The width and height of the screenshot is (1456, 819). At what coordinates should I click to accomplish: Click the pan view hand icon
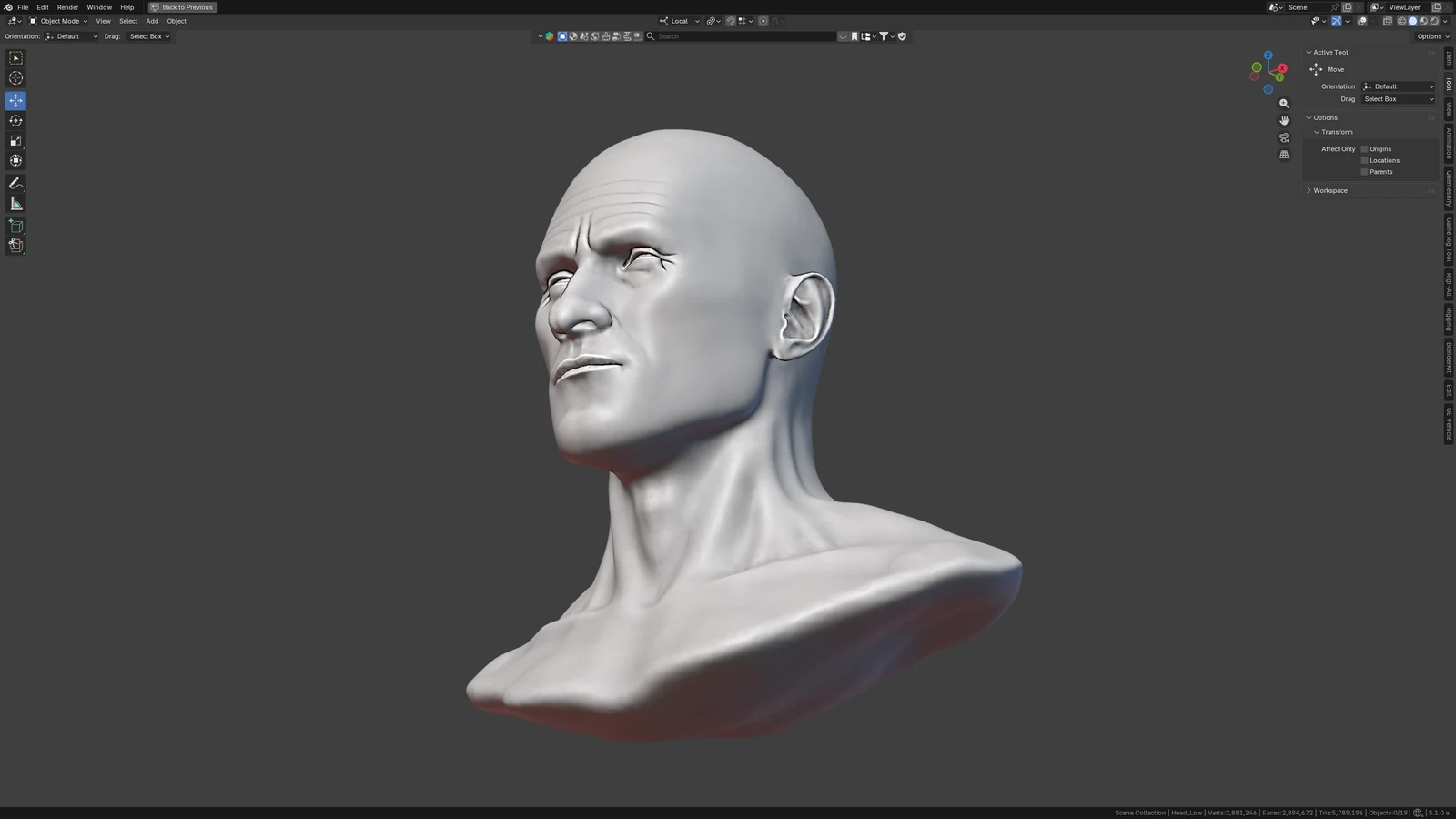[1284, 120]
